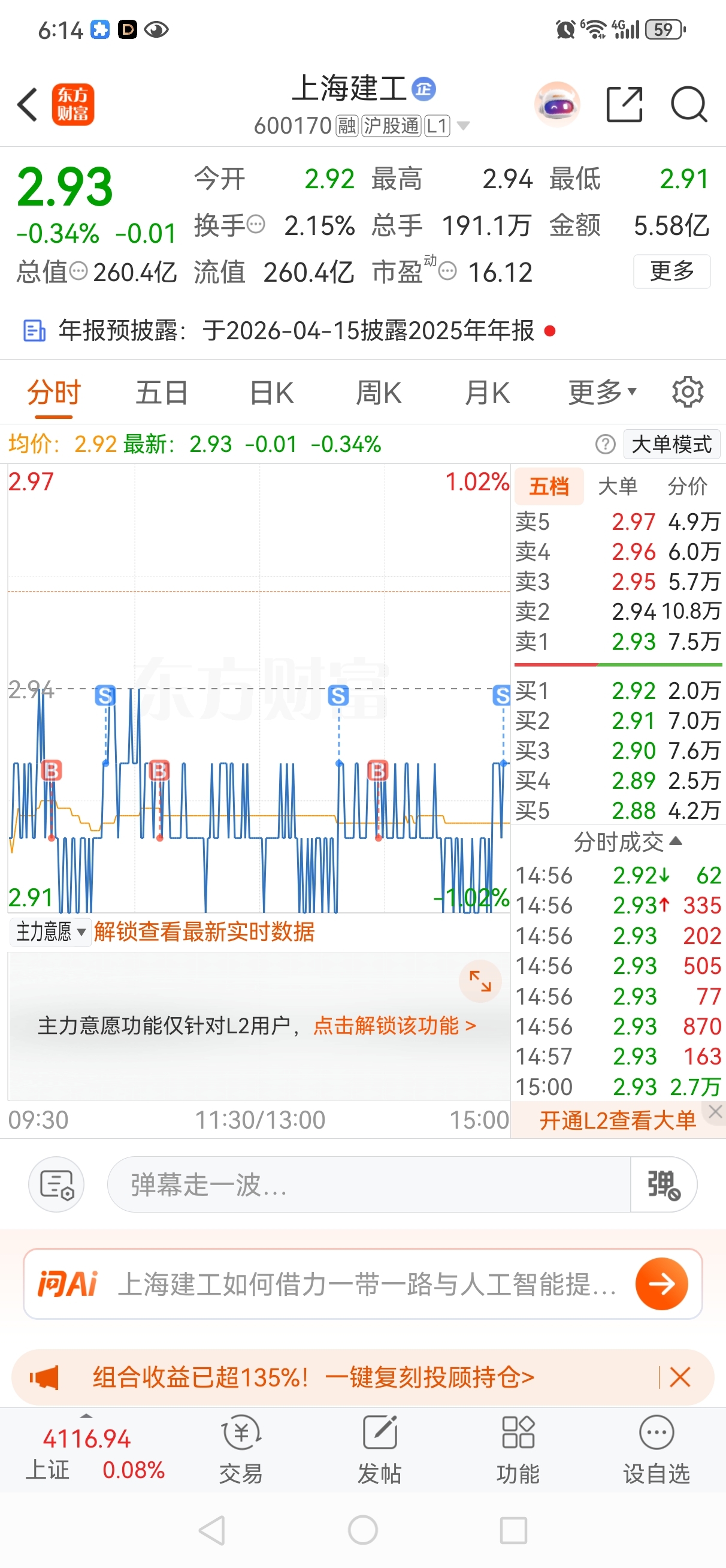
Task: Tap the 交易 trade icon
Action: [x=241, y=1449]
